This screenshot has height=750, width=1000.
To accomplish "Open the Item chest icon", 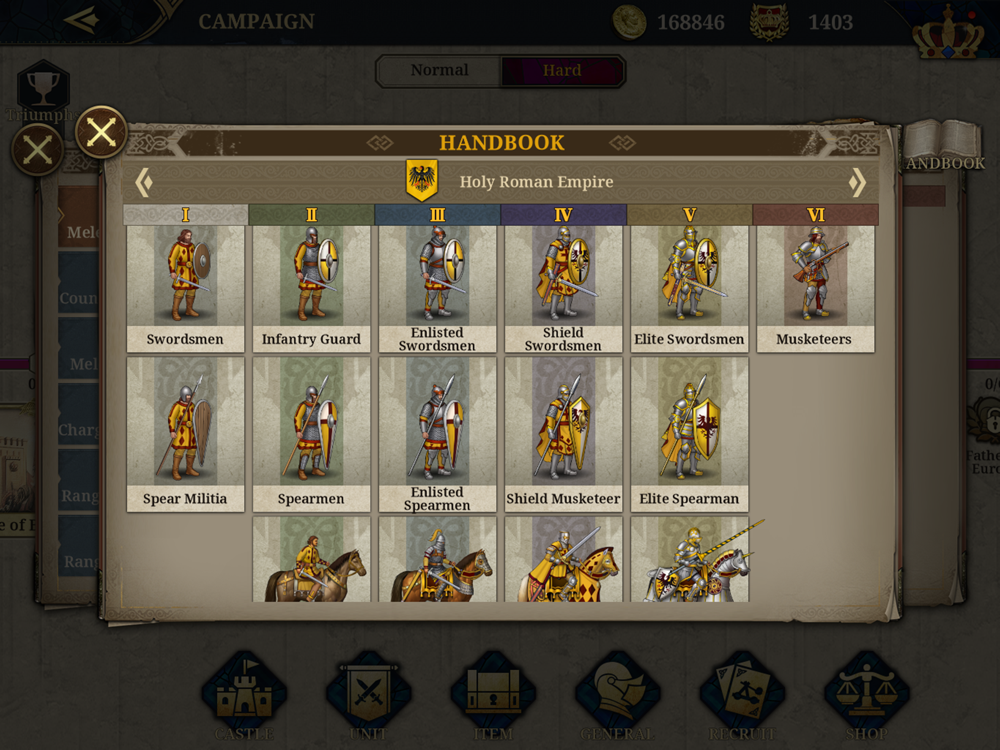I will tap(493, 695).
